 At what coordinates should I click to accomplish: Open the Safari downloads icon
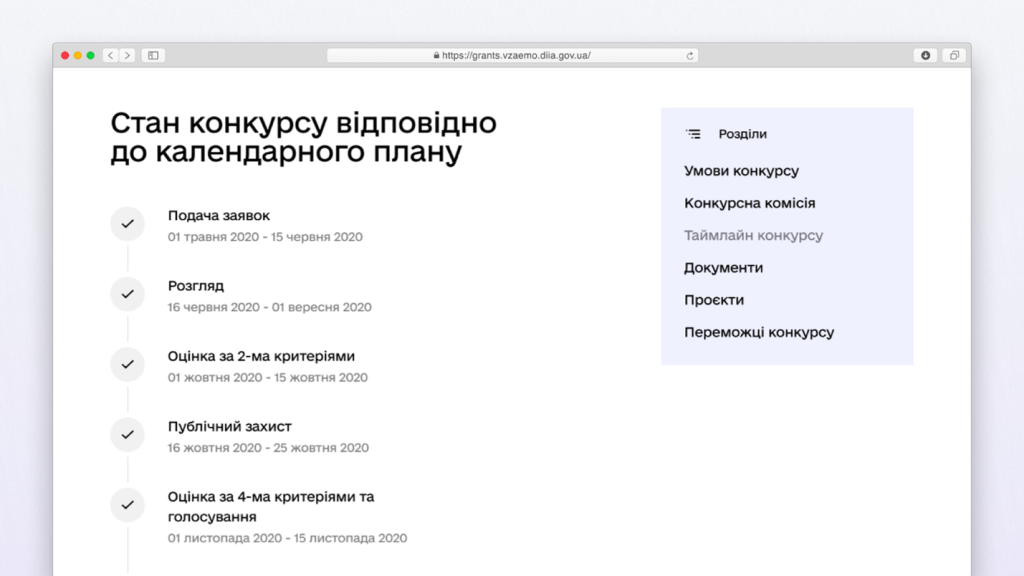point(925,56)
